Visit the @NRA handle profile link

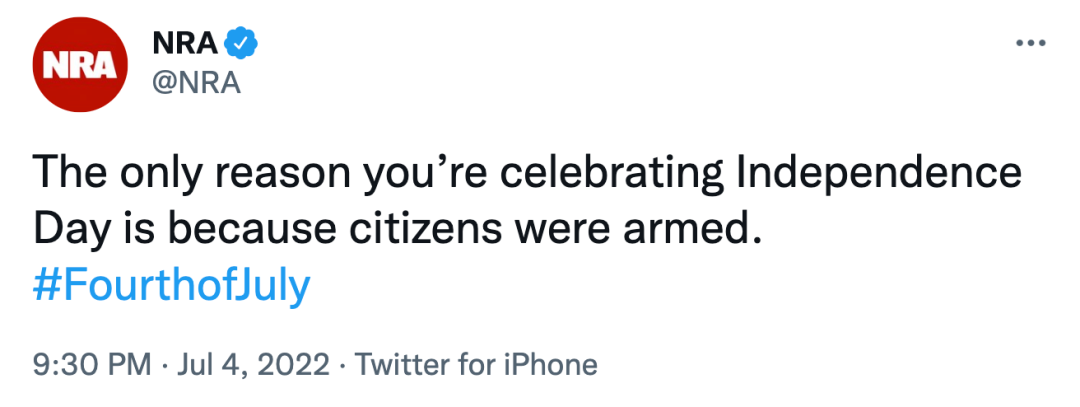tap(196, 83)
